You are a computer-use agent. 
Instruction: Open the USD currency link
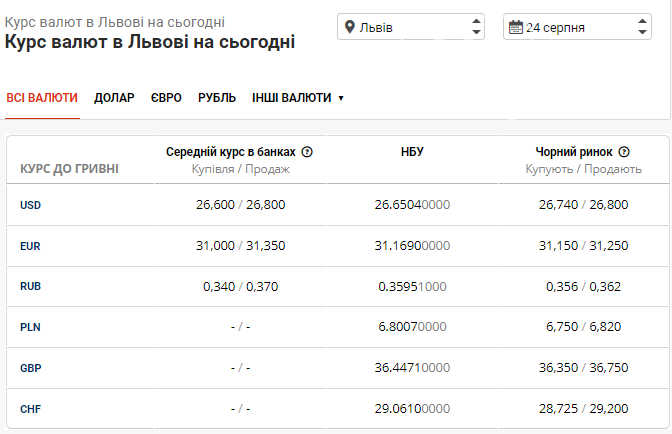pyautogui.click(x=30, y=205)
